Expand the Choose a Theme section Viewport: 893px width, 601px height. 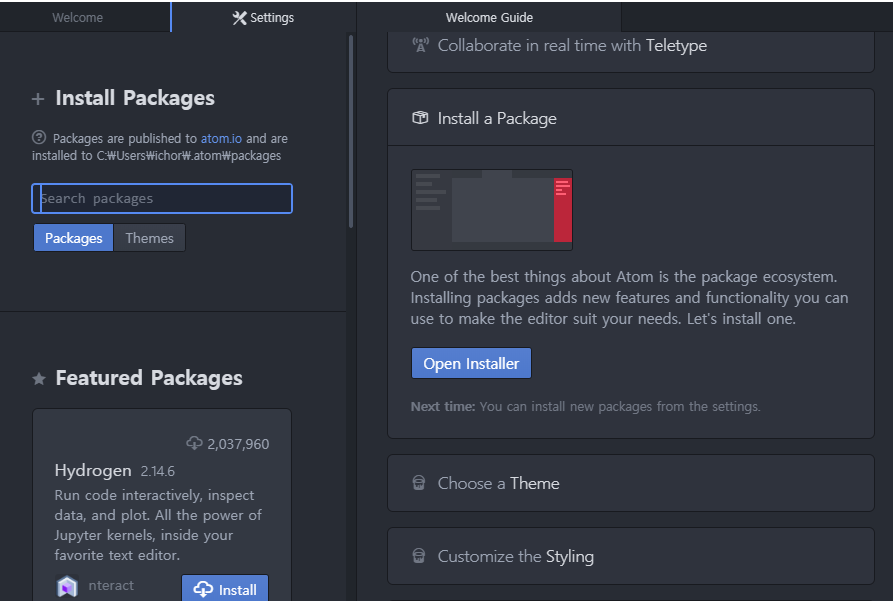(631, 483)
